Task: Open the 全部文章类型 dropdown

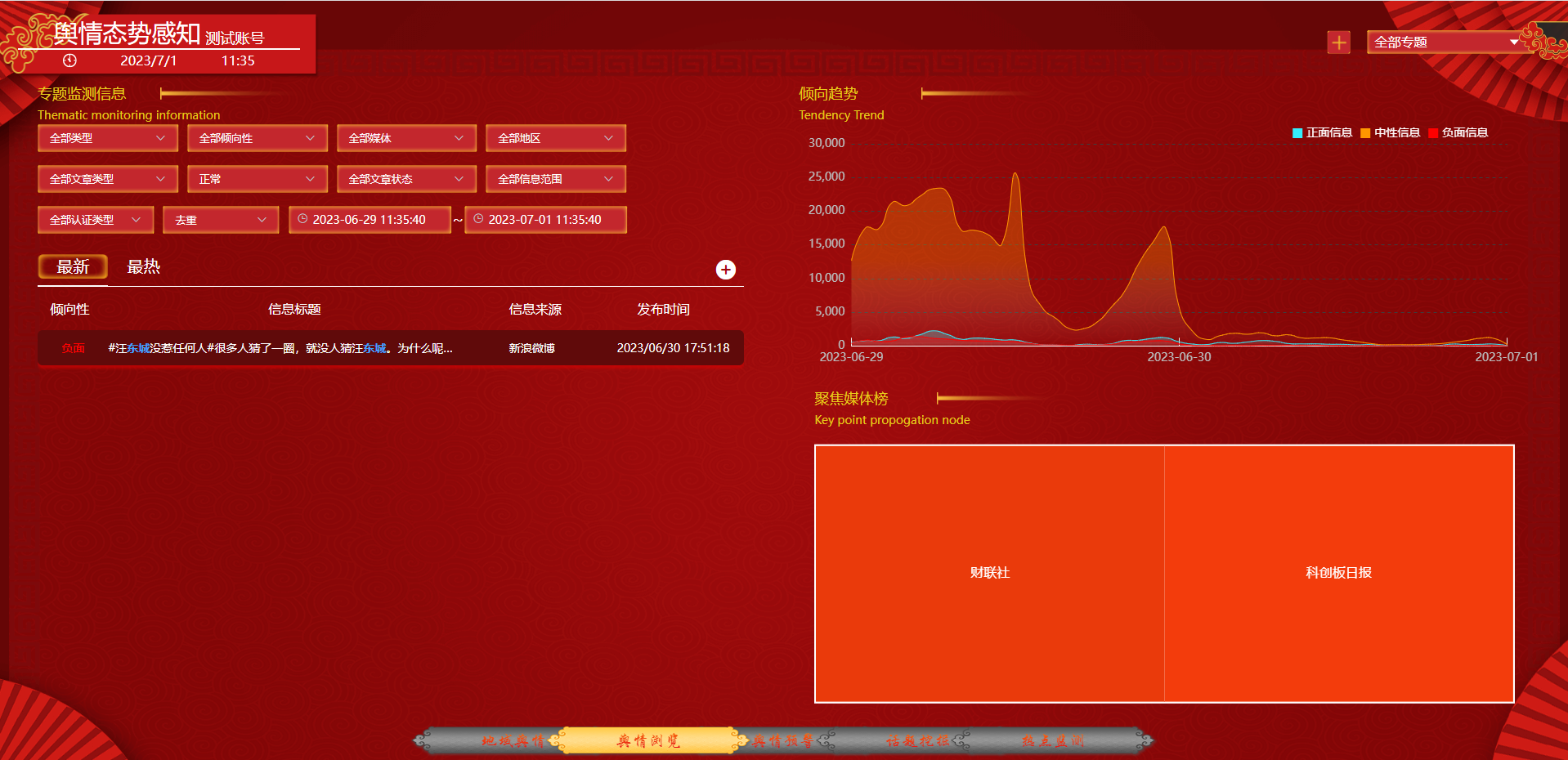Action: tap(108, 179)
